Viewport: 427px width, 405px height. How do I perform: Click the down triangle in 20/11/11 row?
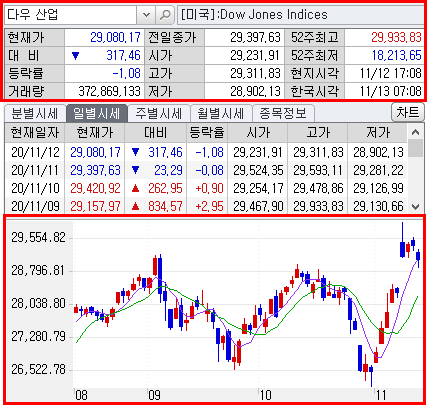coord(135,170)
